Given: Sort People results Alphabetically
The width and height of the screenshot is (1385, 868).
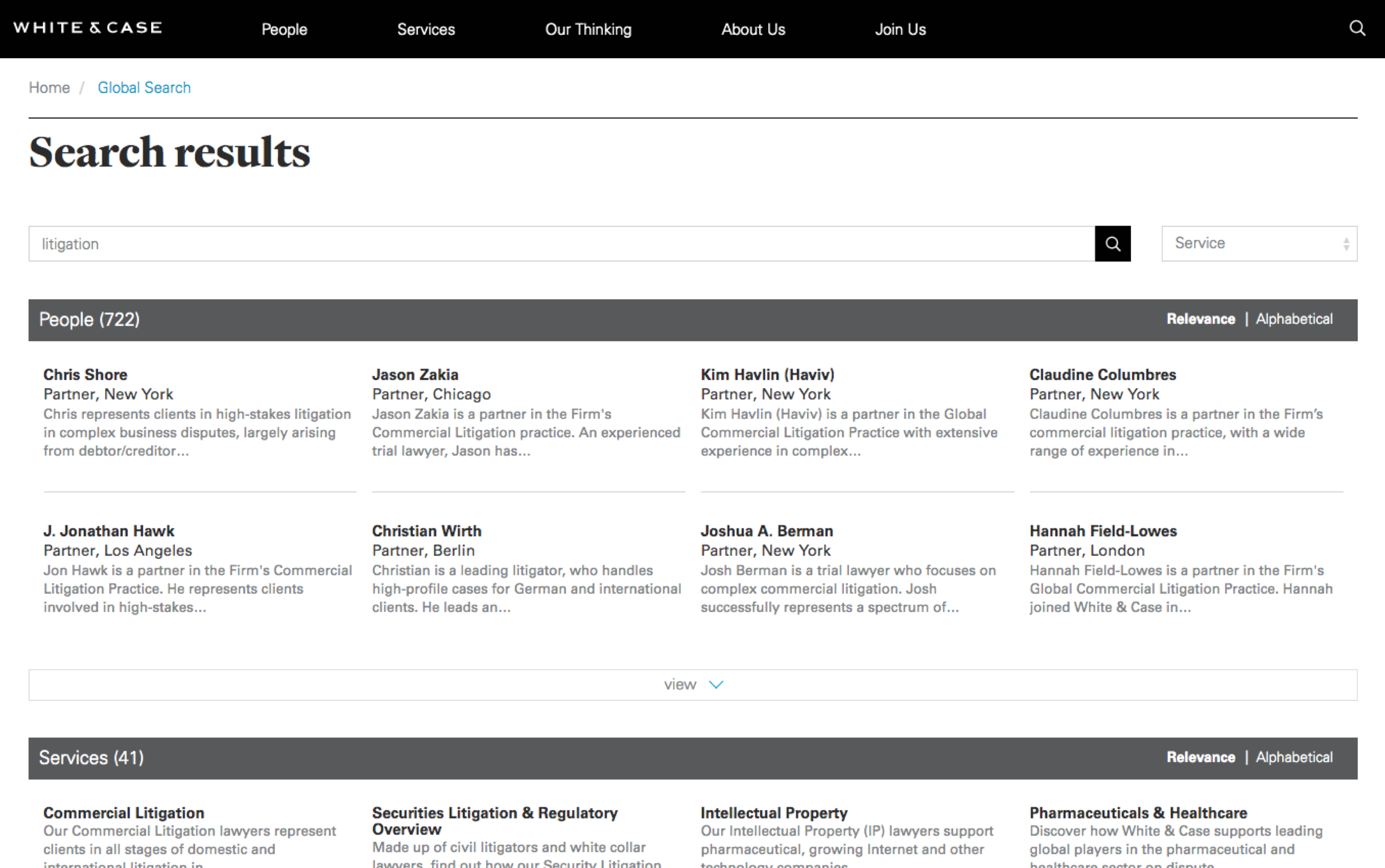Looking at the screenshot, I should click(1294, 319).
